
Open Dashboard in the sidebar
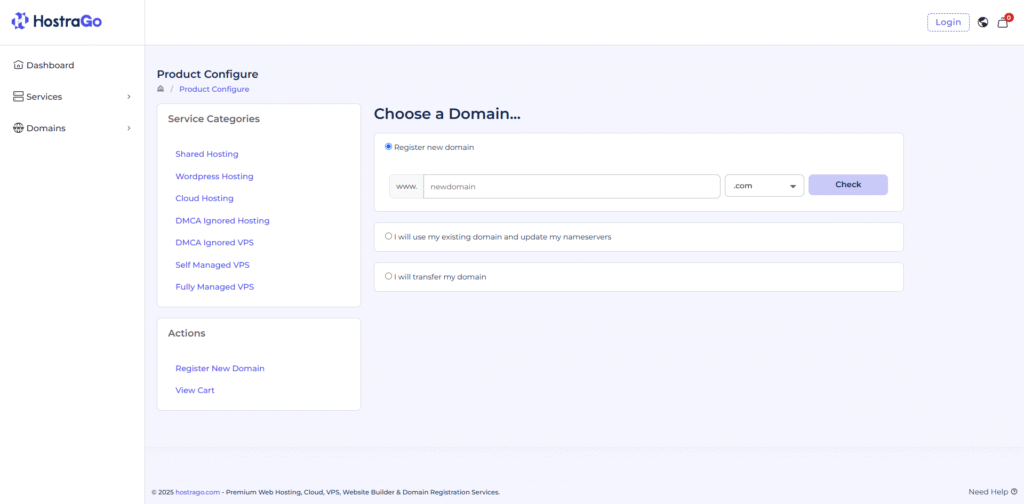[x=44, y=65]
